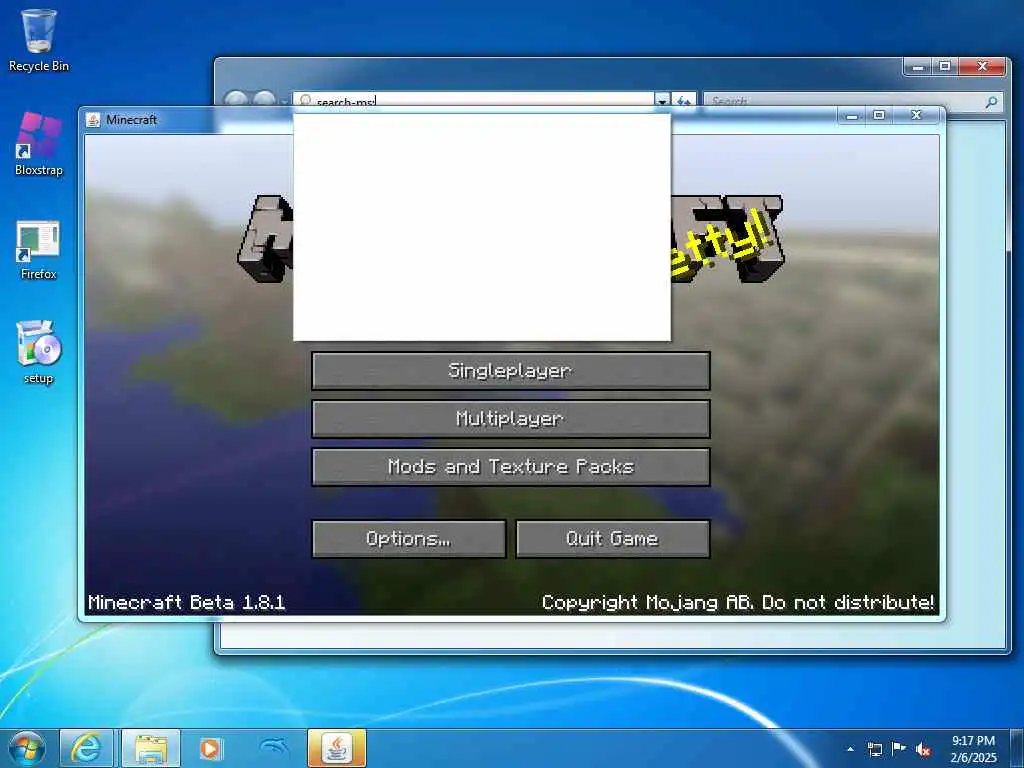Viewport: 1024px width, 768px height.
Task: Click the Explorer search magnifier icon
Action: click(991, 101)
